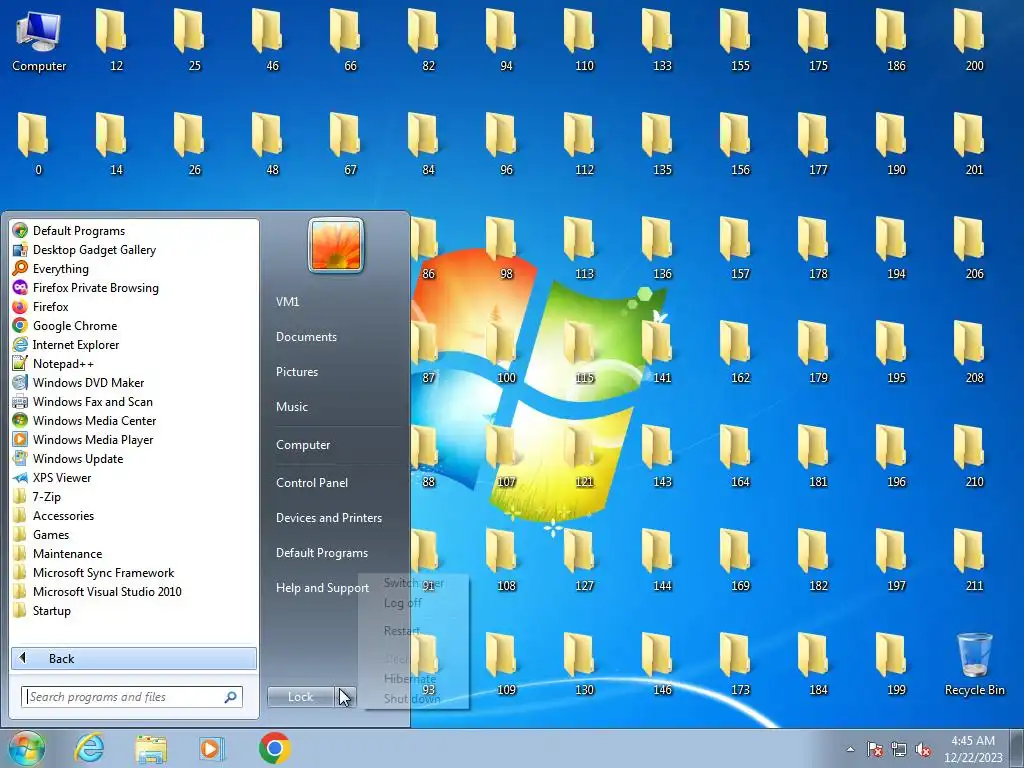Open Documents from the Start menu

click(x=306, y=337)
